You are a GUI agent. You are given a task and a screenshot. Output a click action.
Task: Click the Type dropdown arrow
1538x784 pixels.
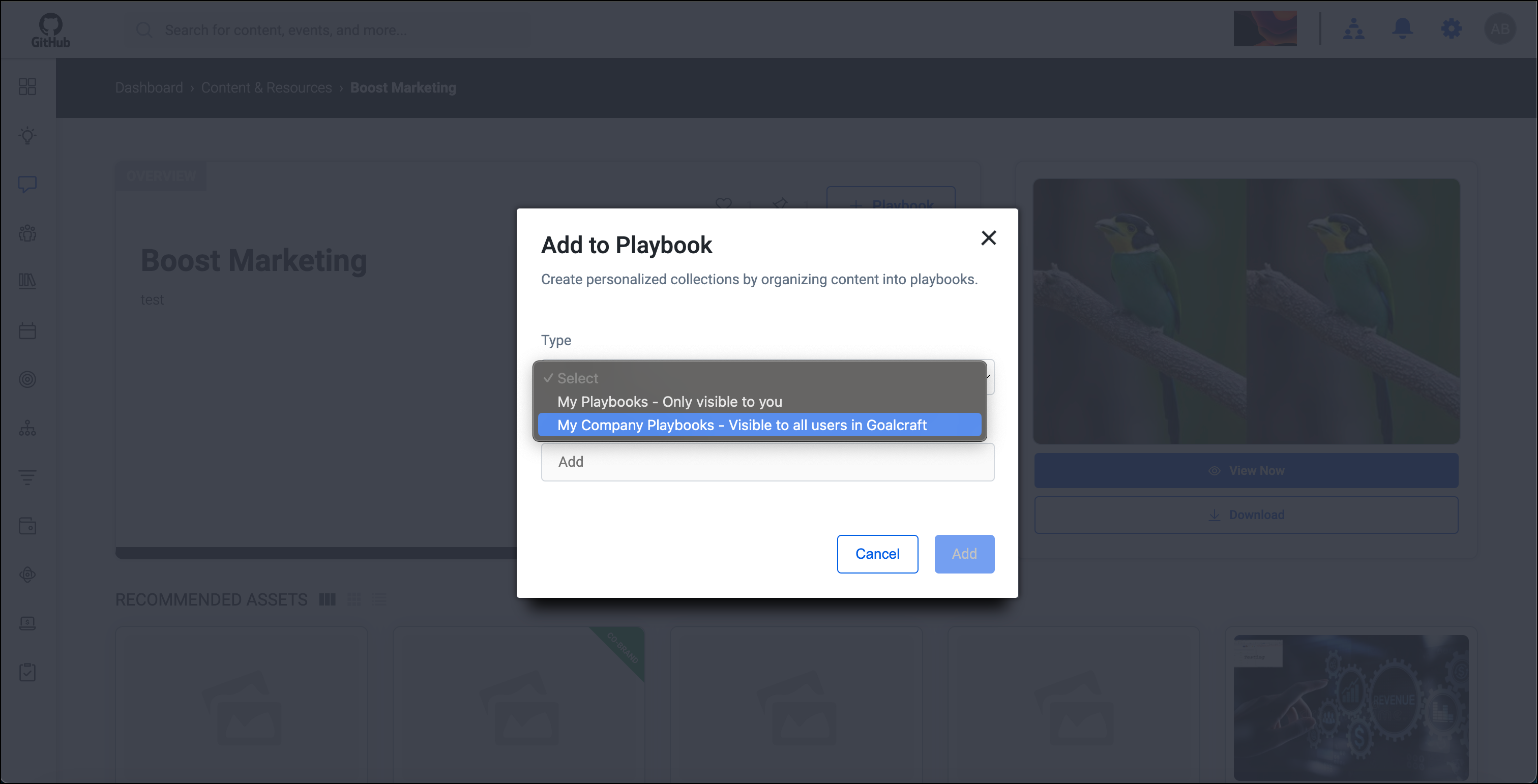[x=989, y=376]
